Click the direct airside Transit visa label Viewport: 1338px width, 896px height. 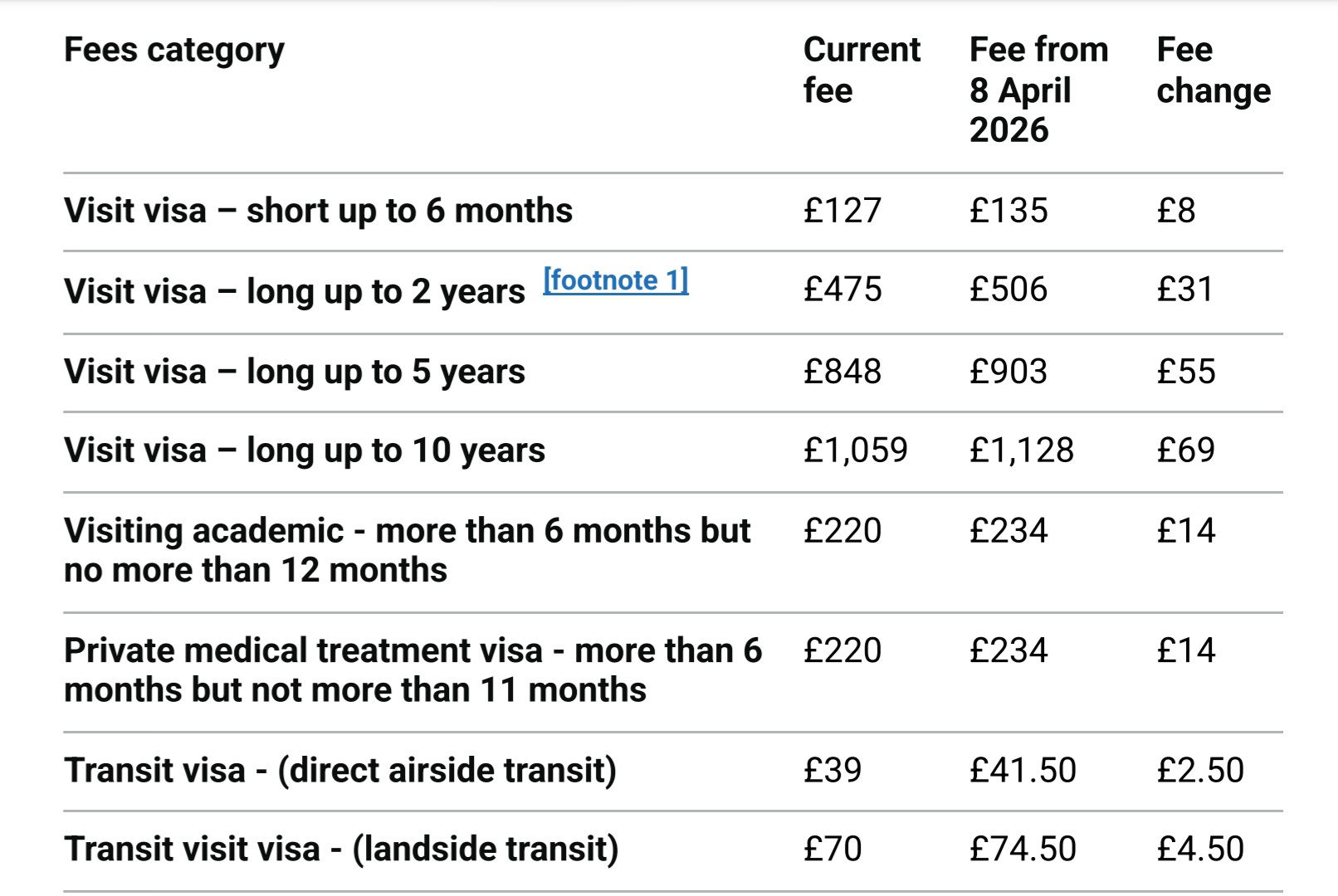(x=340, y=770)
